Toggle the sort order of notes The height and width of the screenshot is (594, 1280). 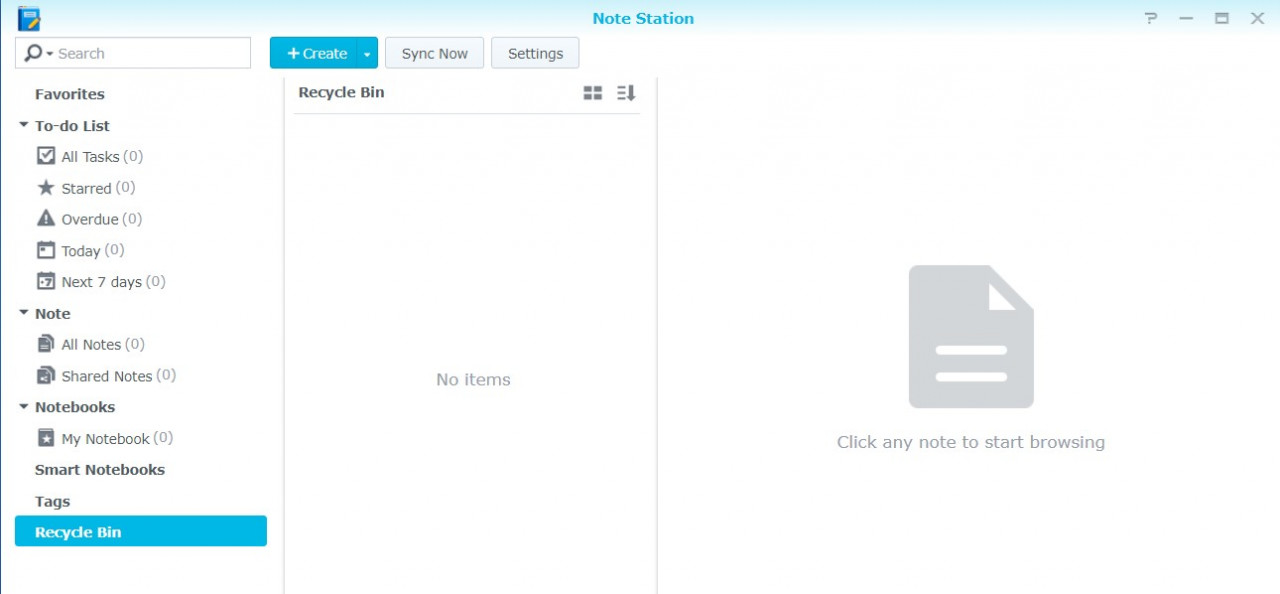coord(625,92)
